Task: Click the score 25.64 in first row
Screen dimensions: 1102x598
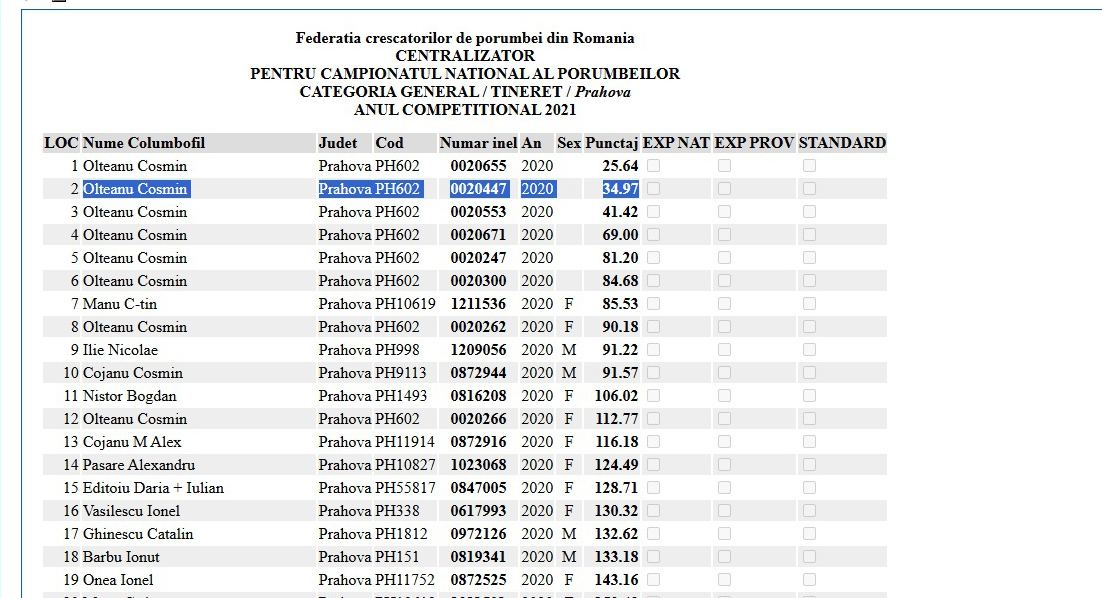Action: click(620, 166)
